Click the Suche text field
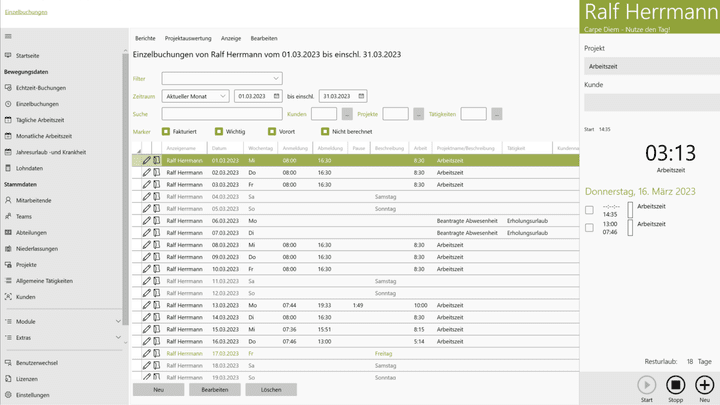This screenshot has width=720, height=405. [x=222, y=114]
